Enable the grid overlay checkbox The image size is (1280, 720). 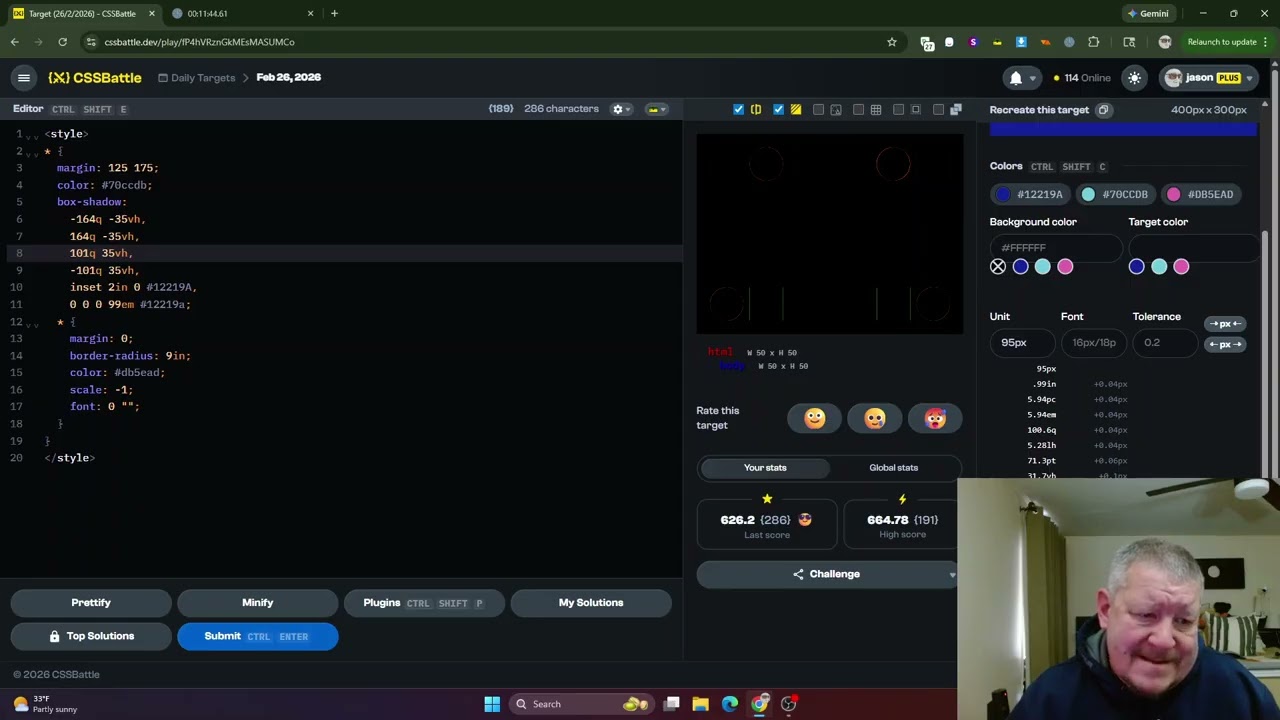pyautogui.click(x=858, y=109)
